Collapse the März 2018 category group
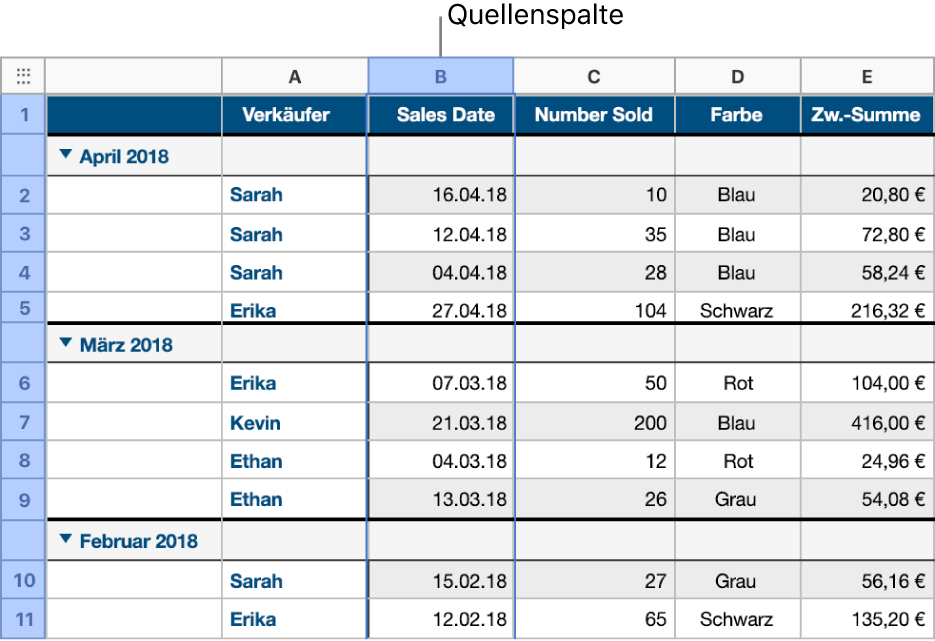Screen dimensions: 935x641 66,344
